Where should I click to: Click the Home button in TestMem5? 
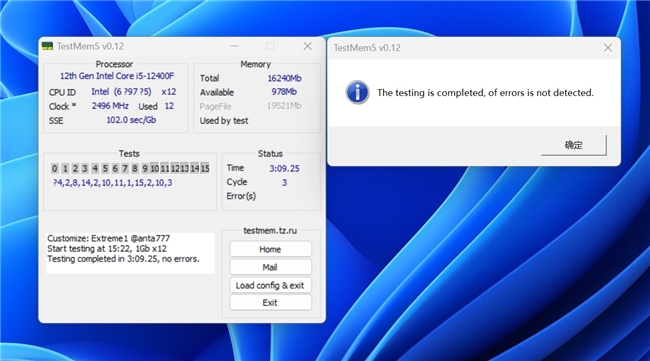point(270,249)
